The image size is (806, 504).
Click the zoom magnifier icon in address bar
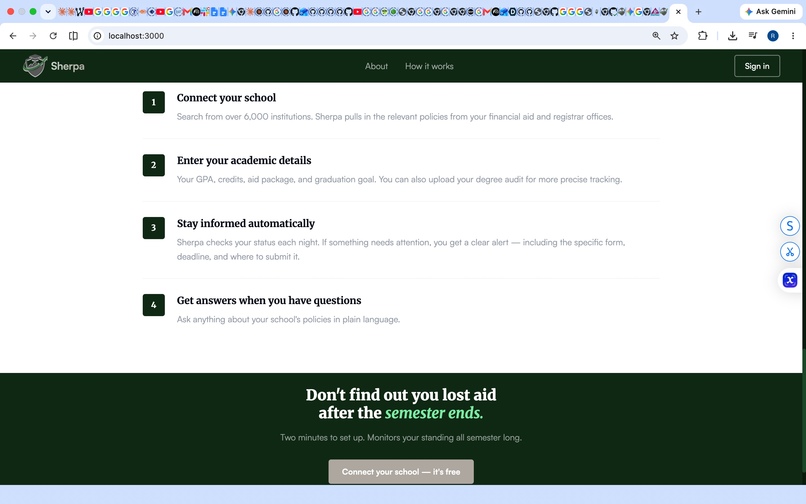coord(656,35)
